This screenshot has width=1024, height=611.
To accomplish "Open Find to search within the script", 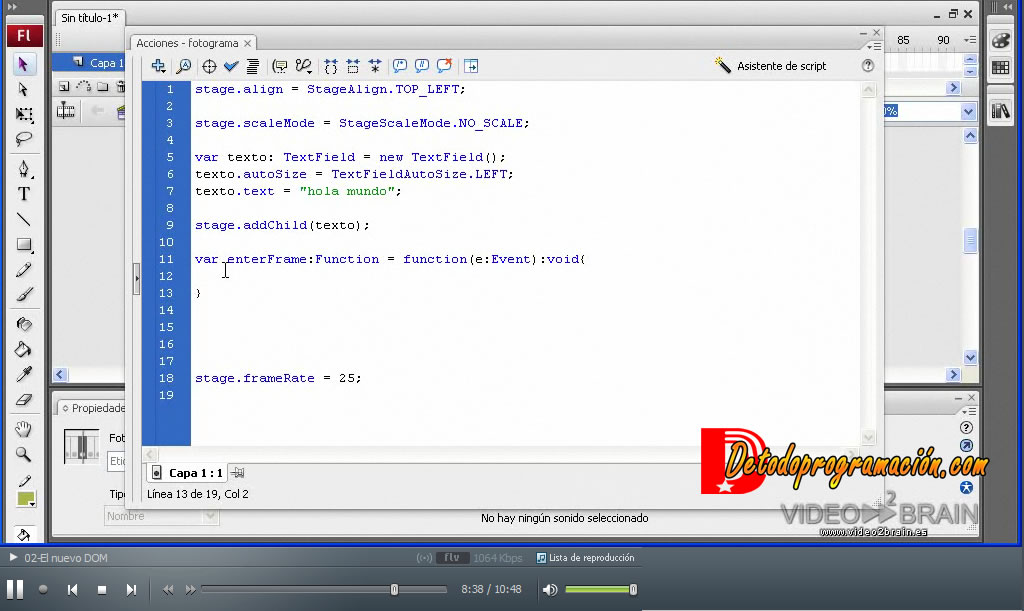I will click(184, 65).
